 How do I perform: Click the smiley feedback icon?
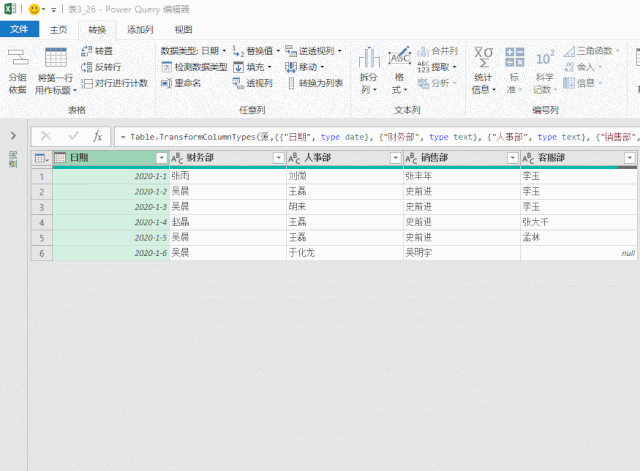point(34,9)
